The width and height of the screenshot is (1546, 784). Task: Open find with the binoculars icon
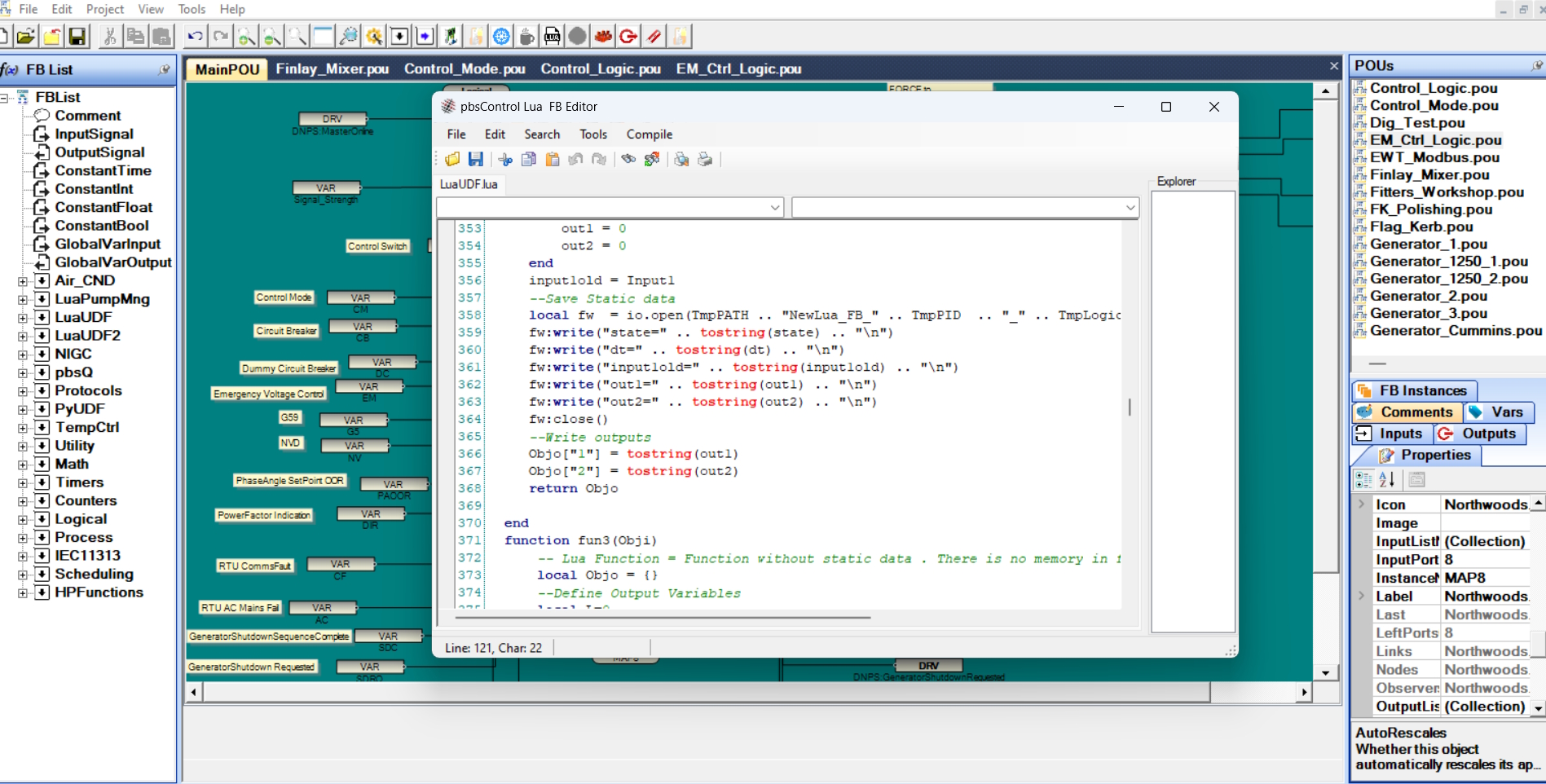coord(628,159)
